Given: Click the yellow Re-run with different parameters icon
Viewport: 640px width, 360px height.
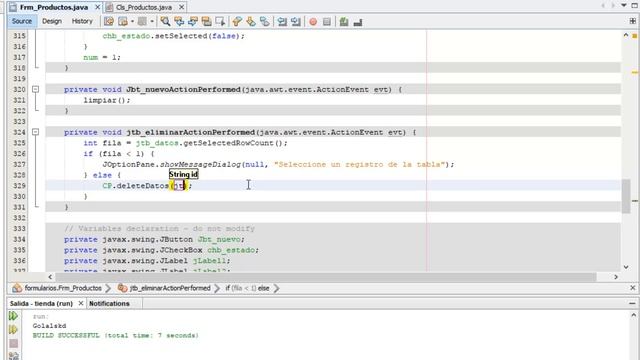Looking at the screenshot, I should (x=13, y=329).
